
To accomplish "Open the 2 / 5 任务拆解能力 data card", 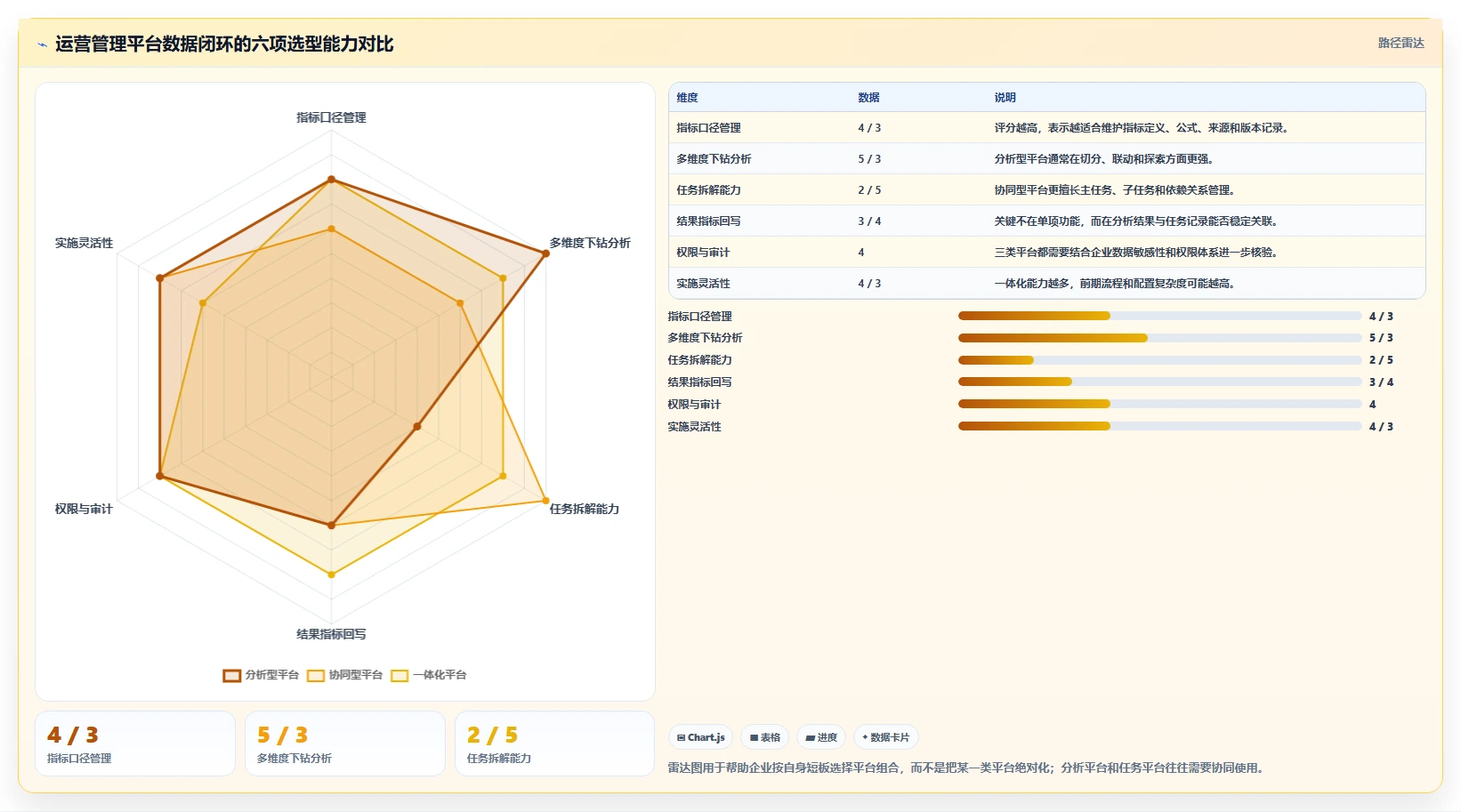I will [x=555, y=744].
